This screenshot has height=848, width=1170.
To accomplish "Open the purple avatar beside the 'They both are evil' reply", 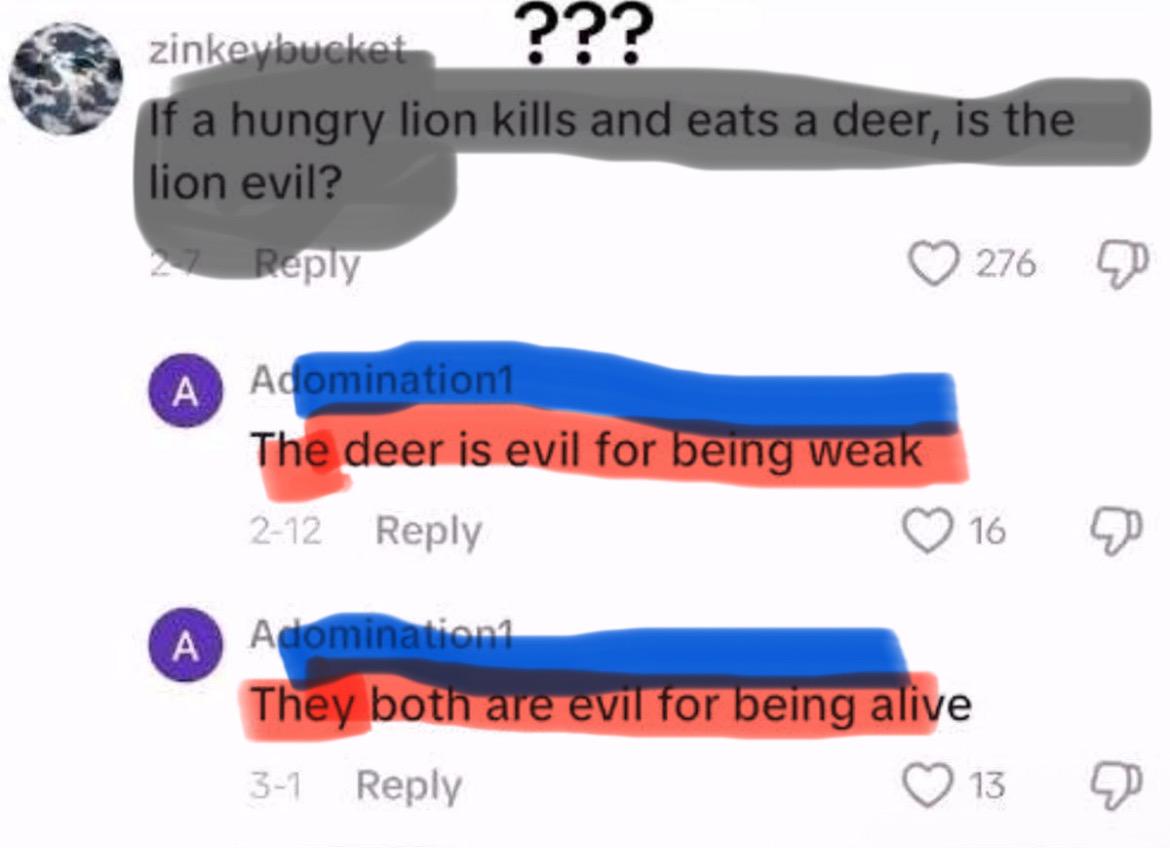I will pyautogui.click(x=186, y=645).
